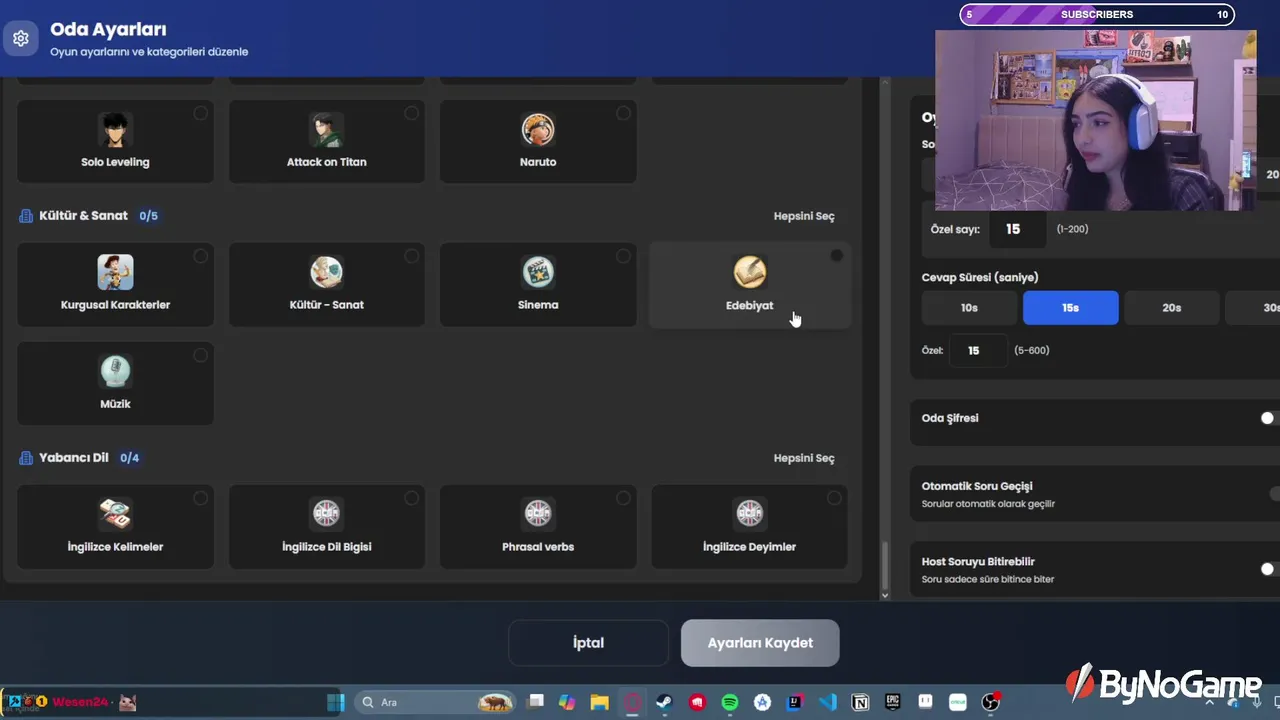Click the category list scrollbar thumb
The height and width of the screenshot is (720, 1280).
click(x=884, y=565)
